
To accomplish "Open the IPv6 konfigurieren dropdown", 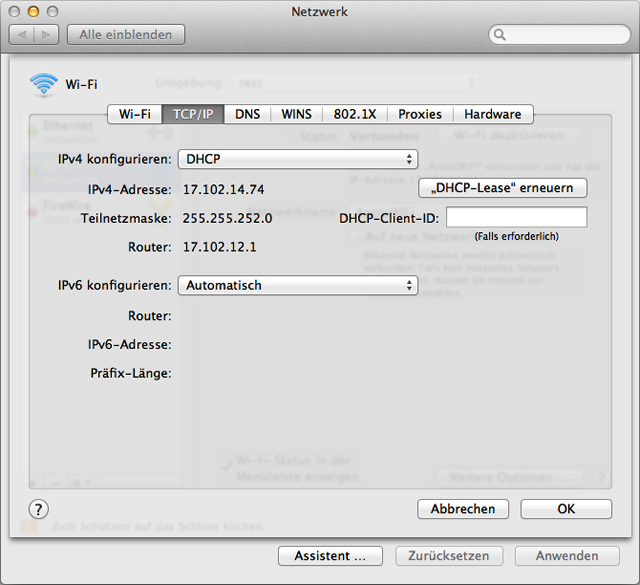I will pos(298,285).
